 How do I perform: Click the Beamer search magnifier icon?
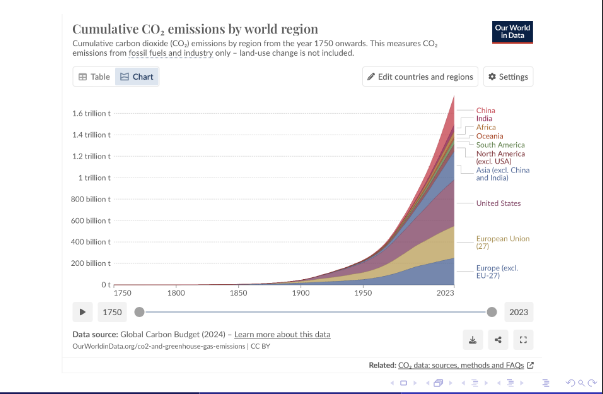pyautogui.click(x=581, y=383)
